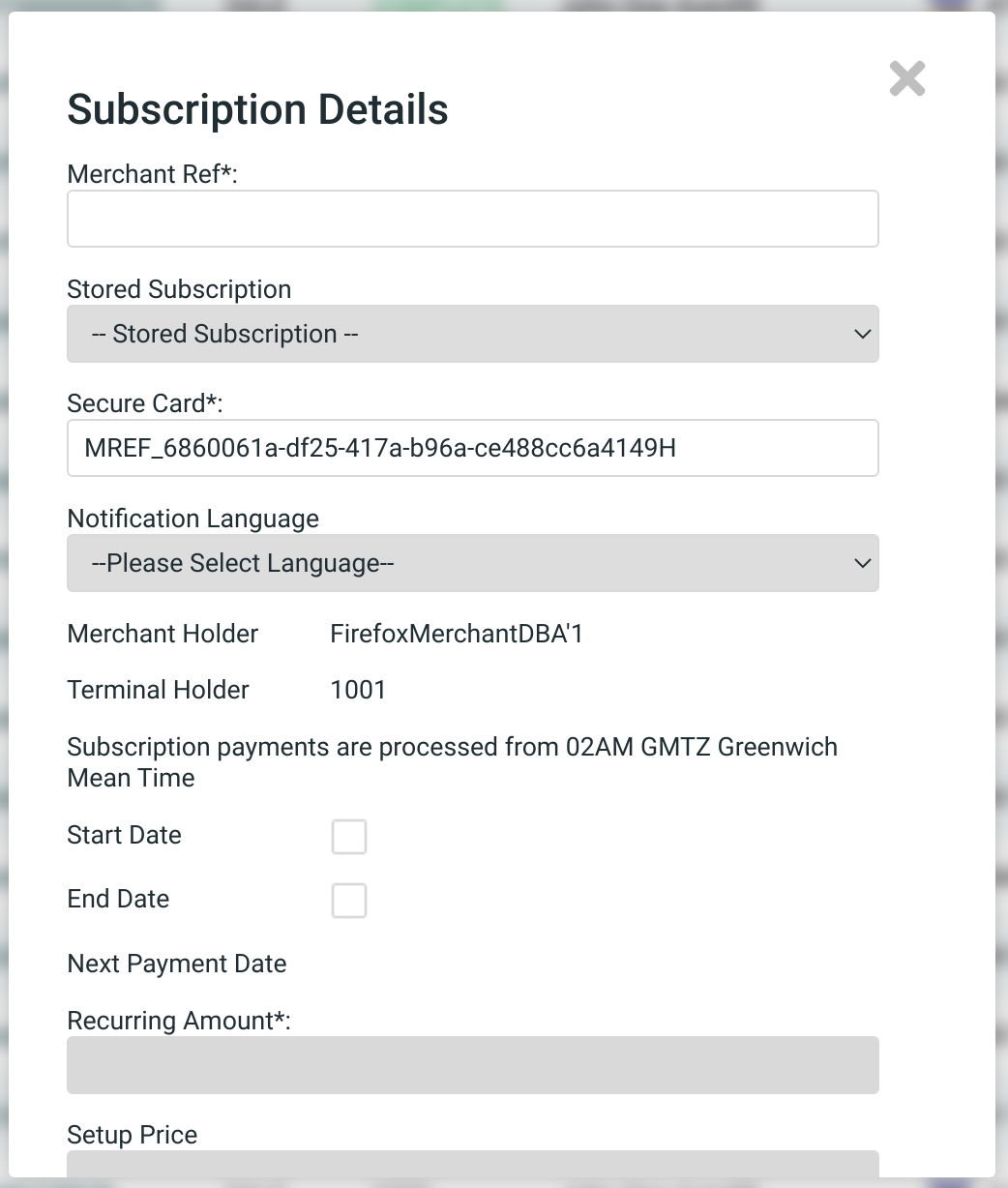Expand the Notification Language dropdown
Screen dimensions: 1008x1188
pyautogui.click(x=472, y=563)
